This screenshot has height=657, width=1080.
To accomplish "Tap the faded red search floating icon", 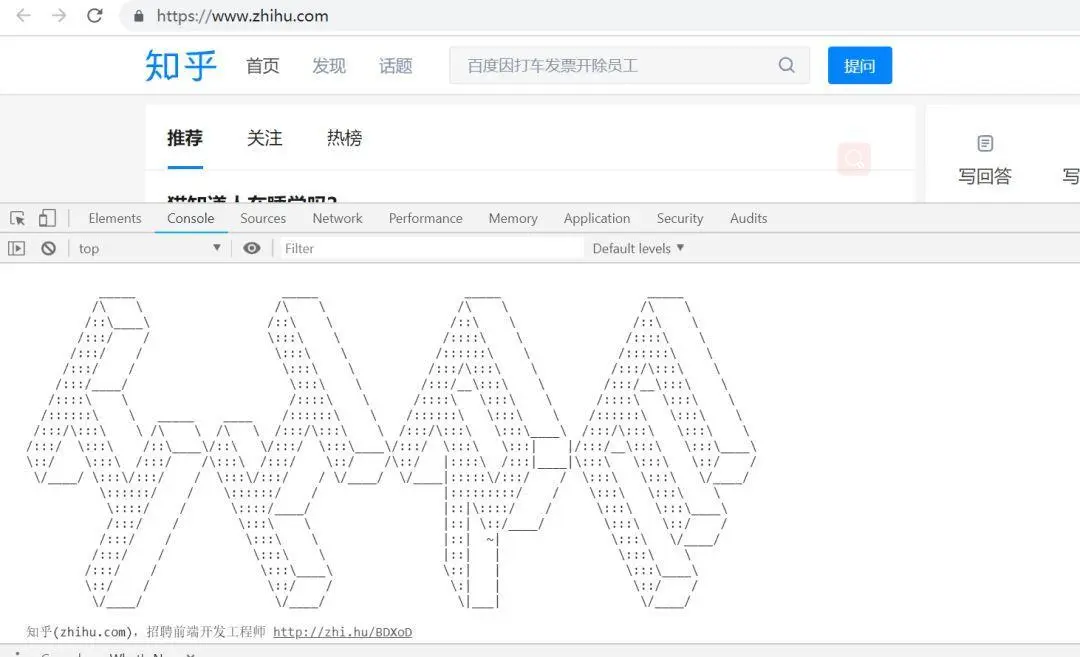I will (854, 159).
